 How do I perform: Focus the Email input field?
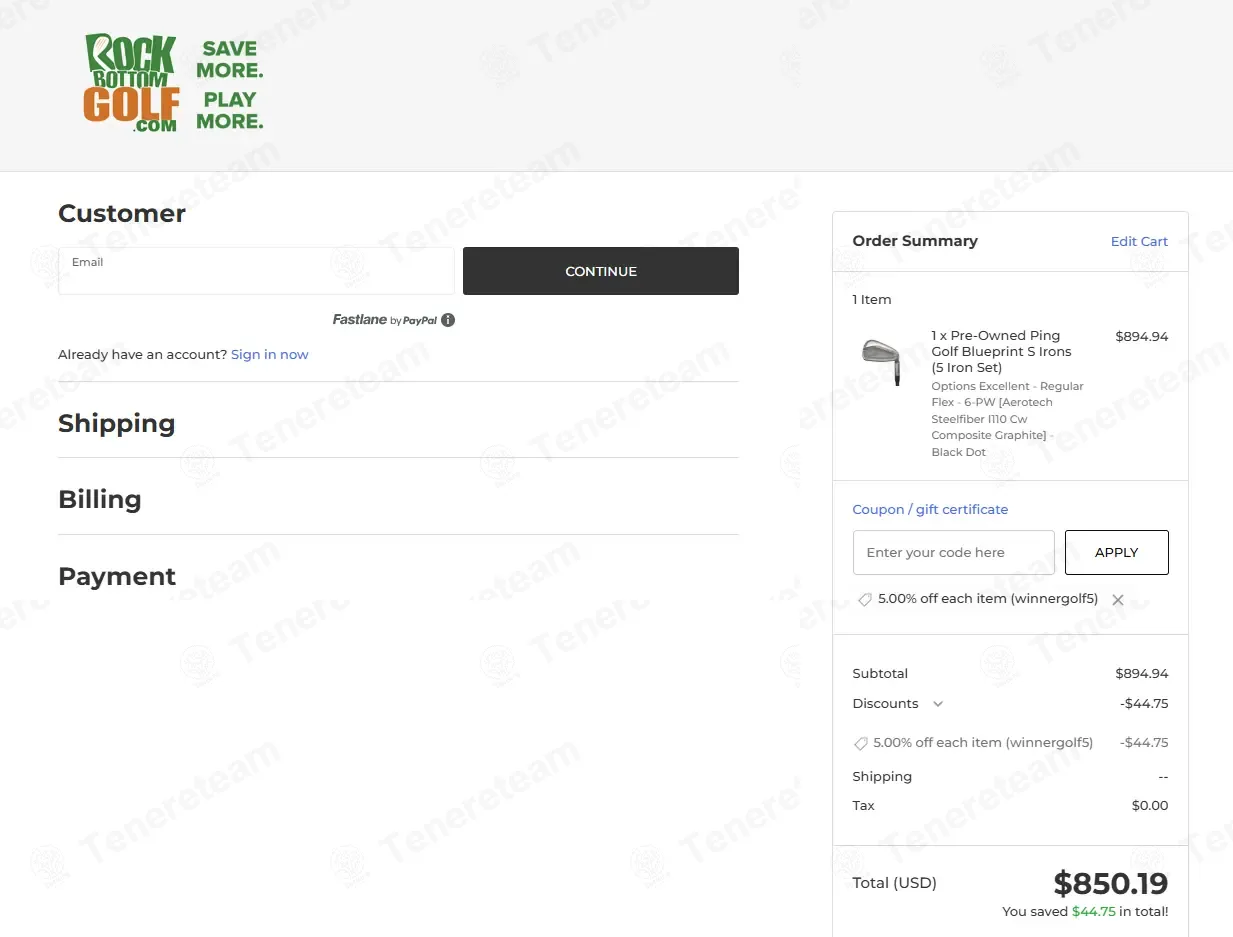click(x=256, y=271)
